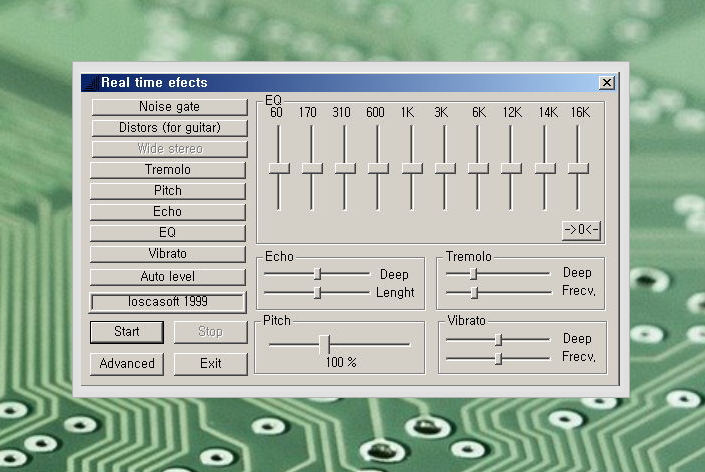Click the Vibrato Frecv. slider thumb
The height and width of the screenshot is (472, 705).
[498, 359]
